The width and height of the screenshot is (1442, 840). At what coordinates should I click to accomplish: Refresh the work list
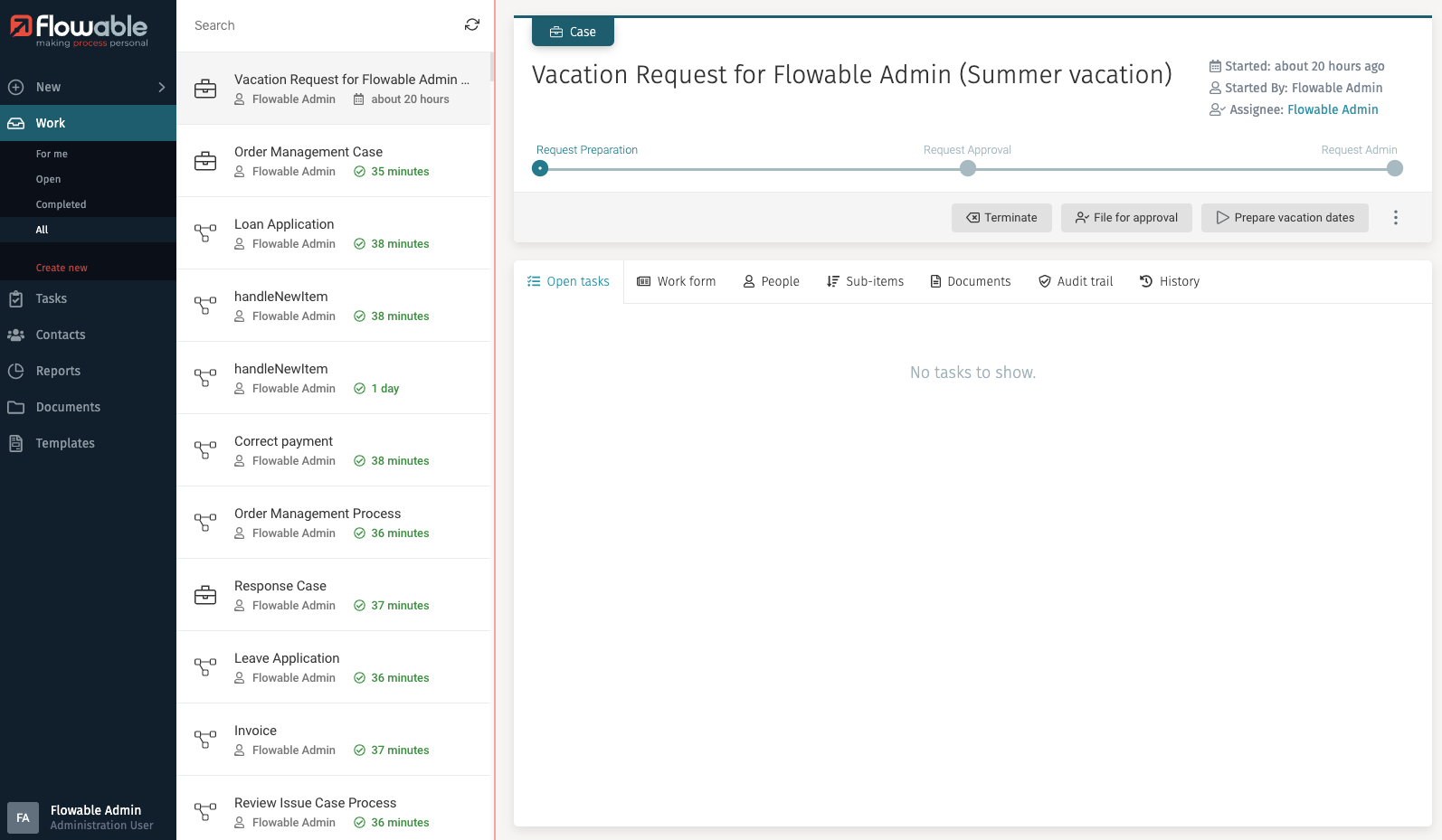(472, 24)
